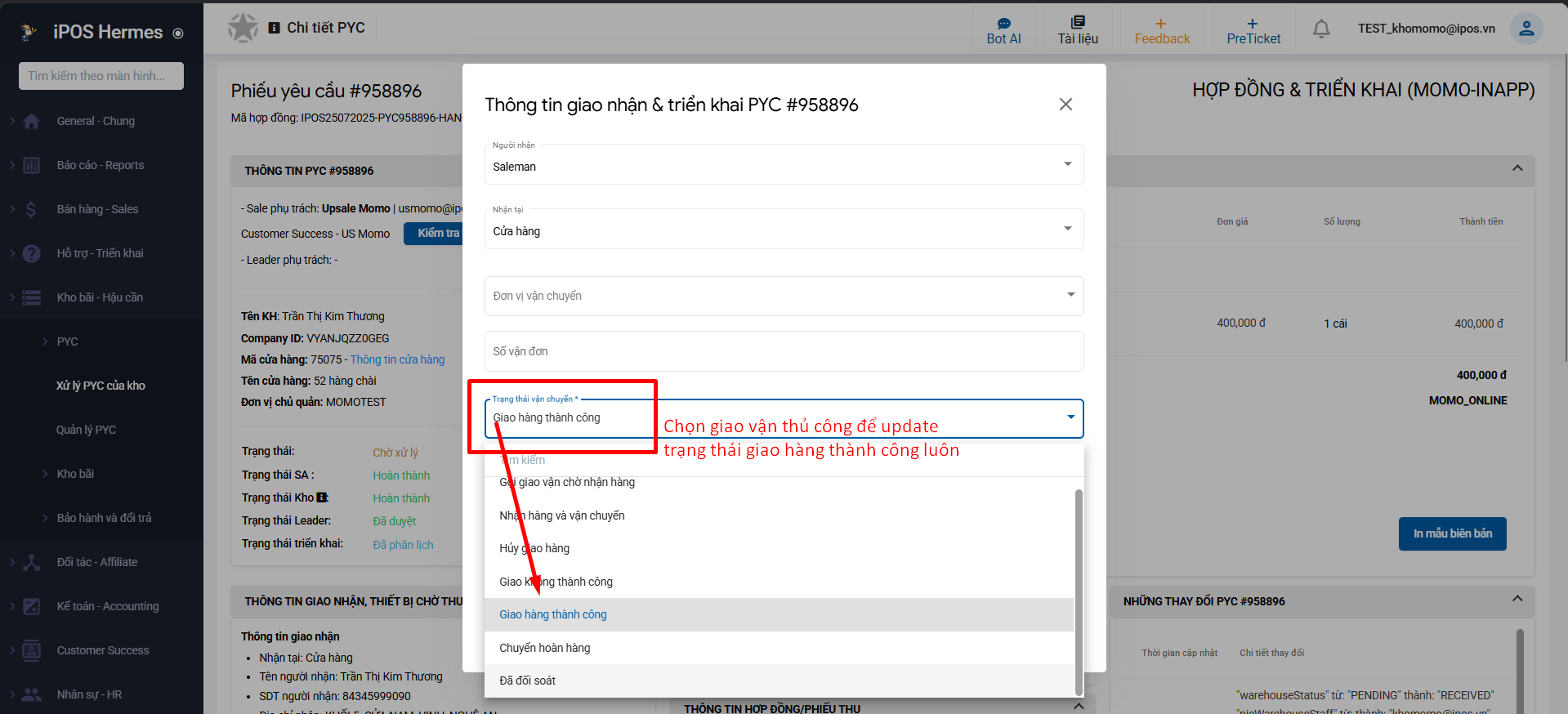Close the Thông tin giao nhận dialog
The width and height of the screenshot is (1568, 714).
click(1065, 105)
